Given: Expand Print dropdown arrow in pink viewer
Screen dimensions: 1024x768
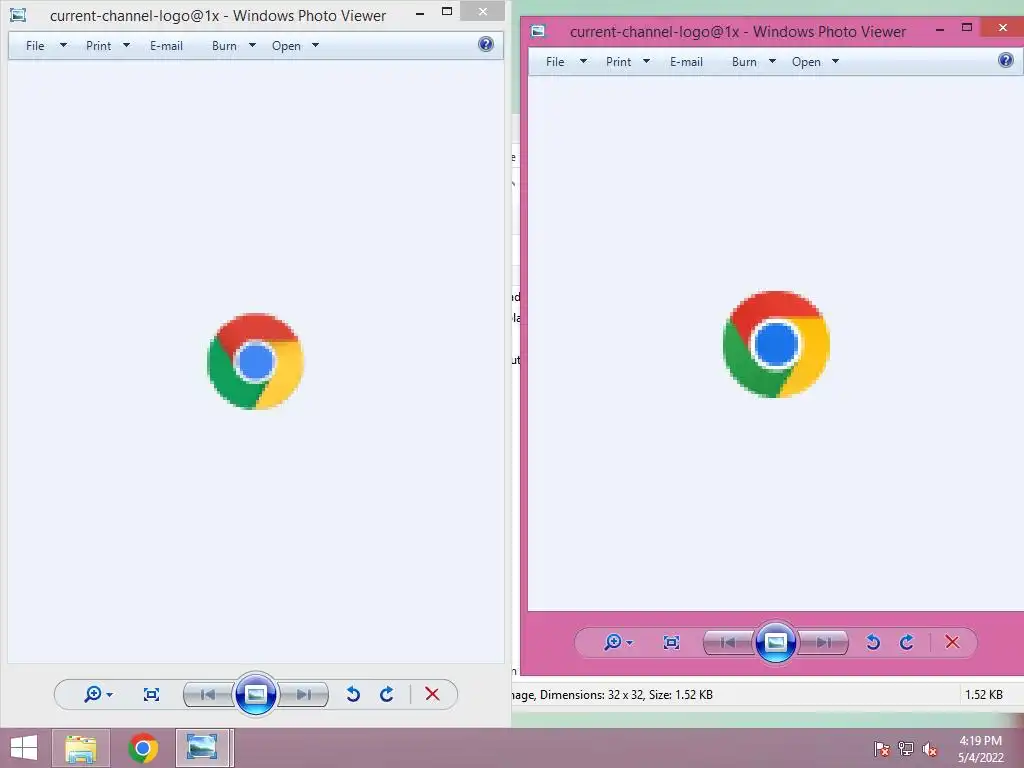Looking at the screenshot, I should coord(646,61).
